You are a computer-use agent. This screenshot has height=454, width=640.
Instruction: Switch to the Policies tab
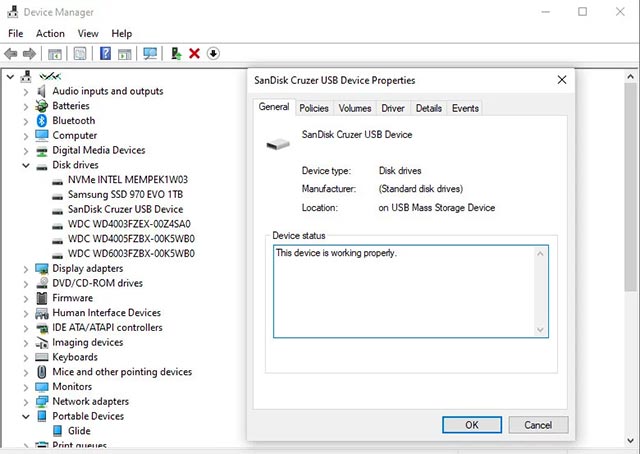pyautogui.click(x=314, y=108)
